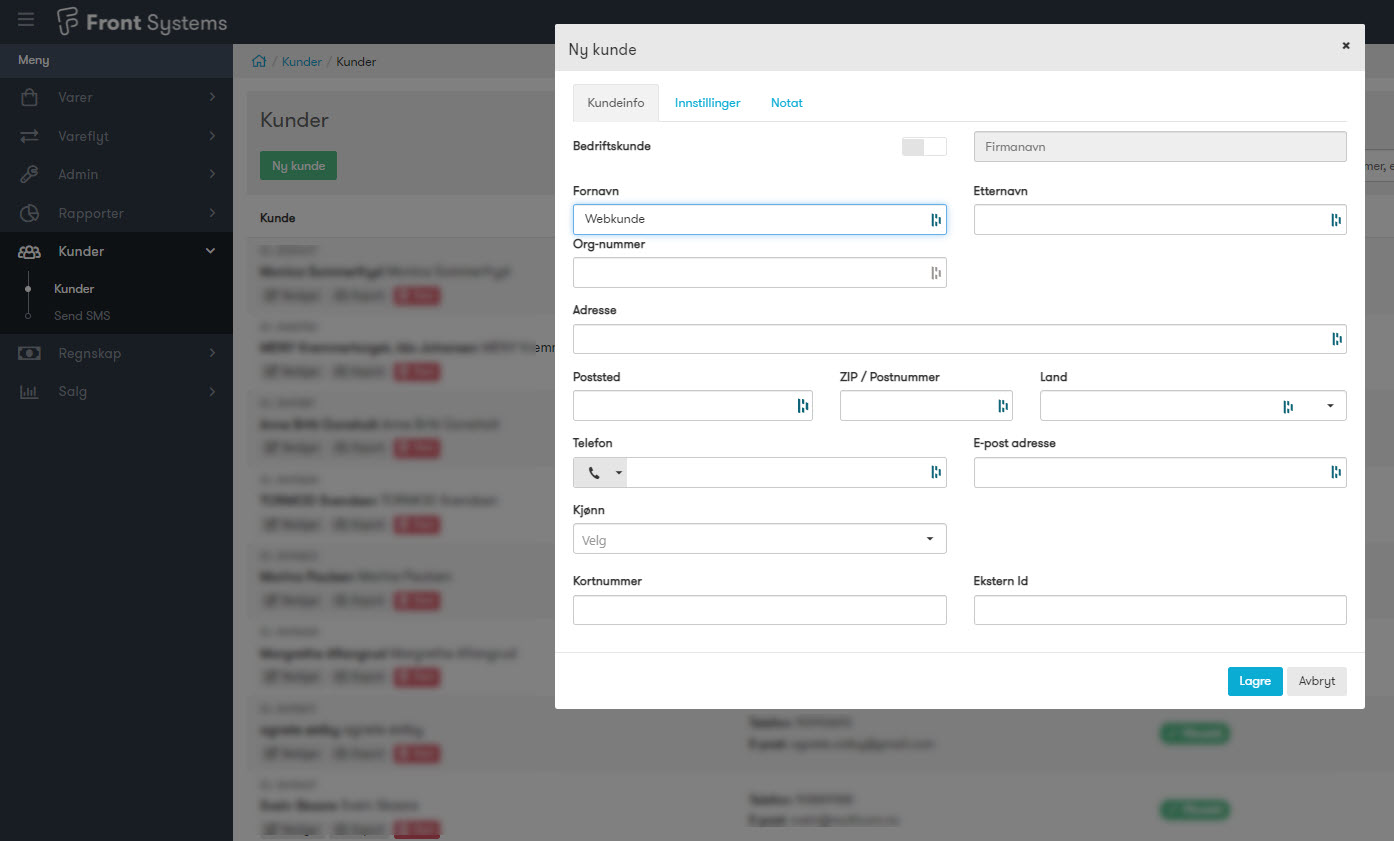Close the Ny kunde dialog

[x=1345, y=46]
